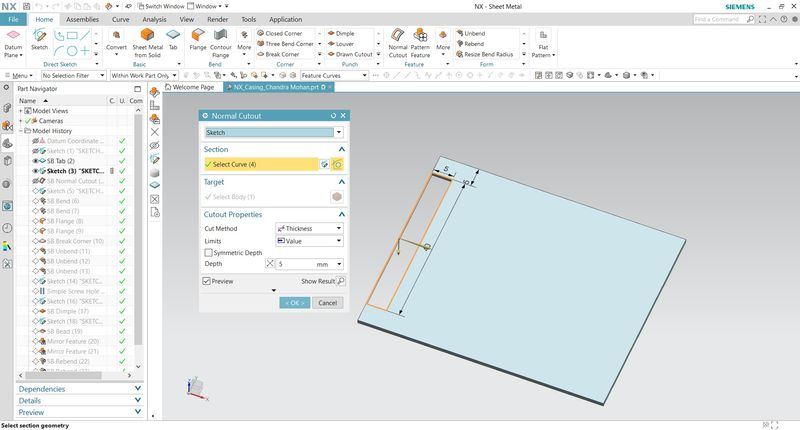This screenshot has height=430, width=800.
Task: Select the Louver punch tool
Action: pyautogui.click(x=341, y=44)
